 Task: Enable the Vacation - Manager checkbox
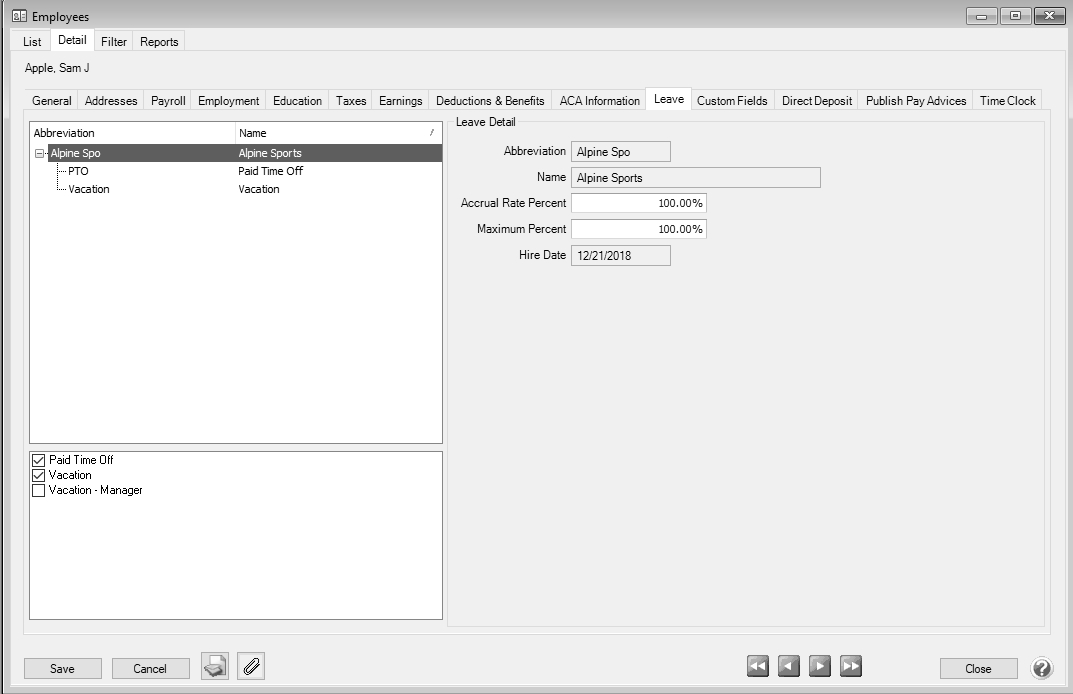coord(39,490)
